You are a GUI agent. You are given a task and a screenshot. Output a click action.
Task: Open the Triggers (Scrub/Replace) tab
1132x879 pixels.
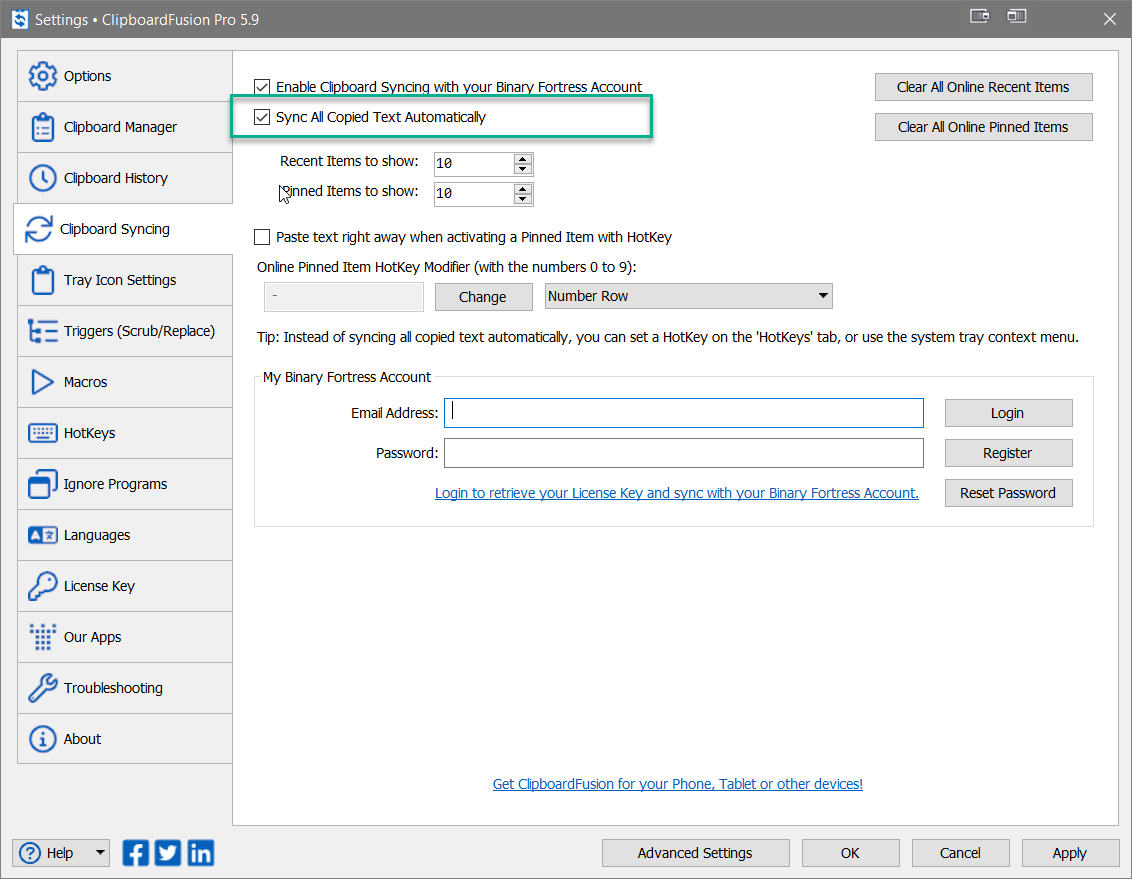tap(125, 331)
